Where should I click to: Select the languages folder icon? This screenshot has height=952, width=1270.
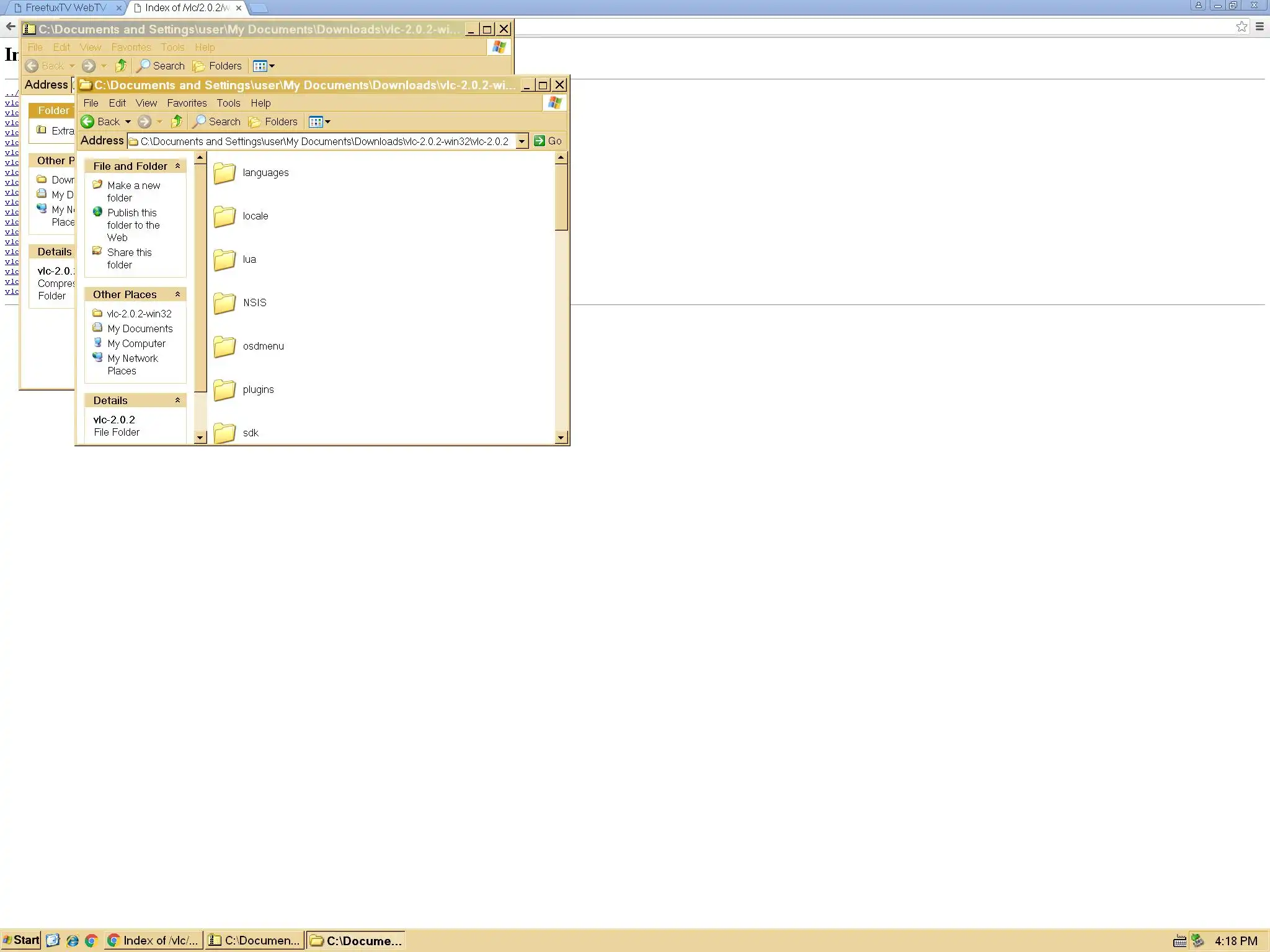(224, 173)
